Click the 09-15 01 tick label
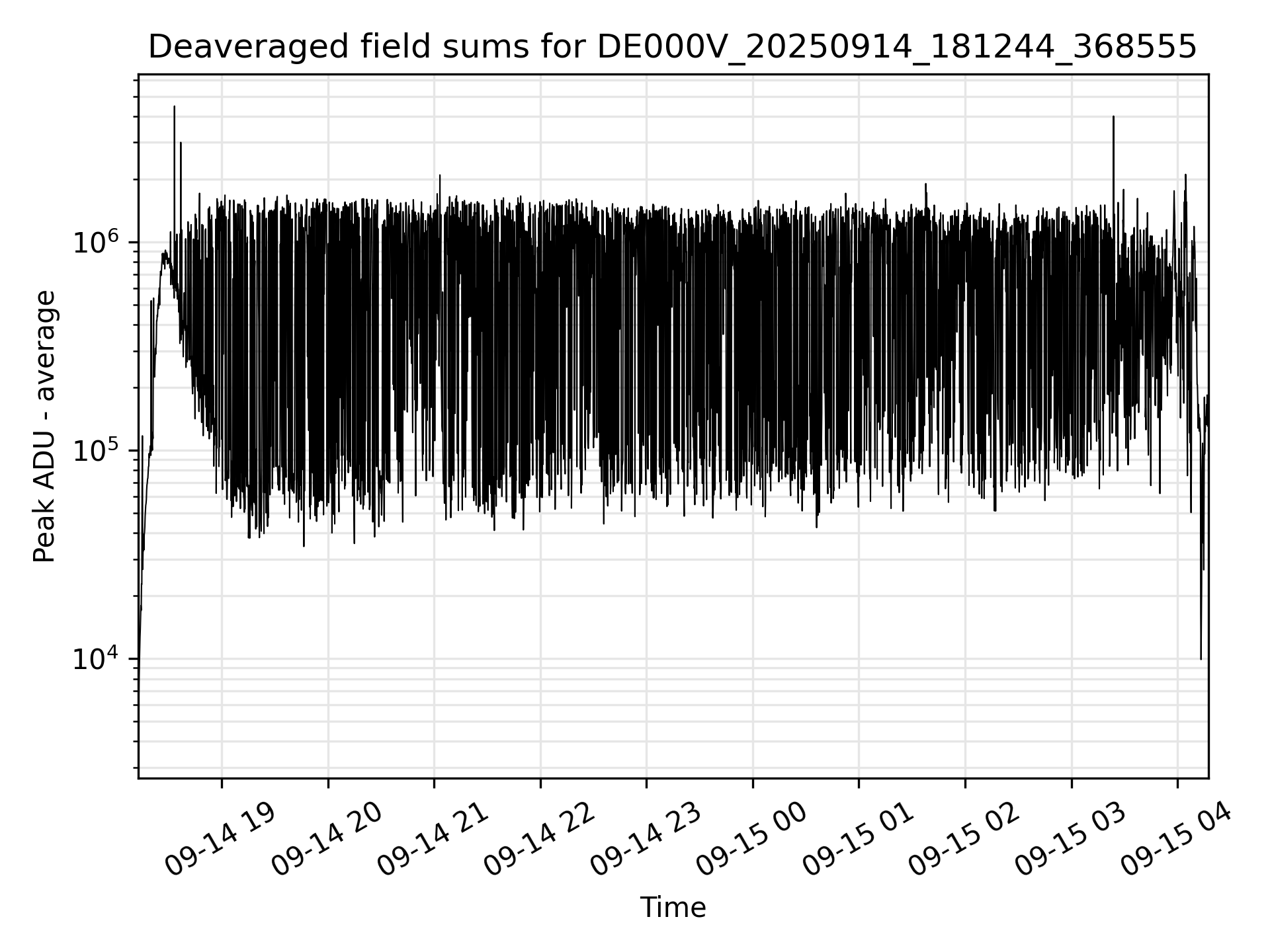Viewport: 1270px width, 952px height. pyautogui.click(x=857, y=840)
